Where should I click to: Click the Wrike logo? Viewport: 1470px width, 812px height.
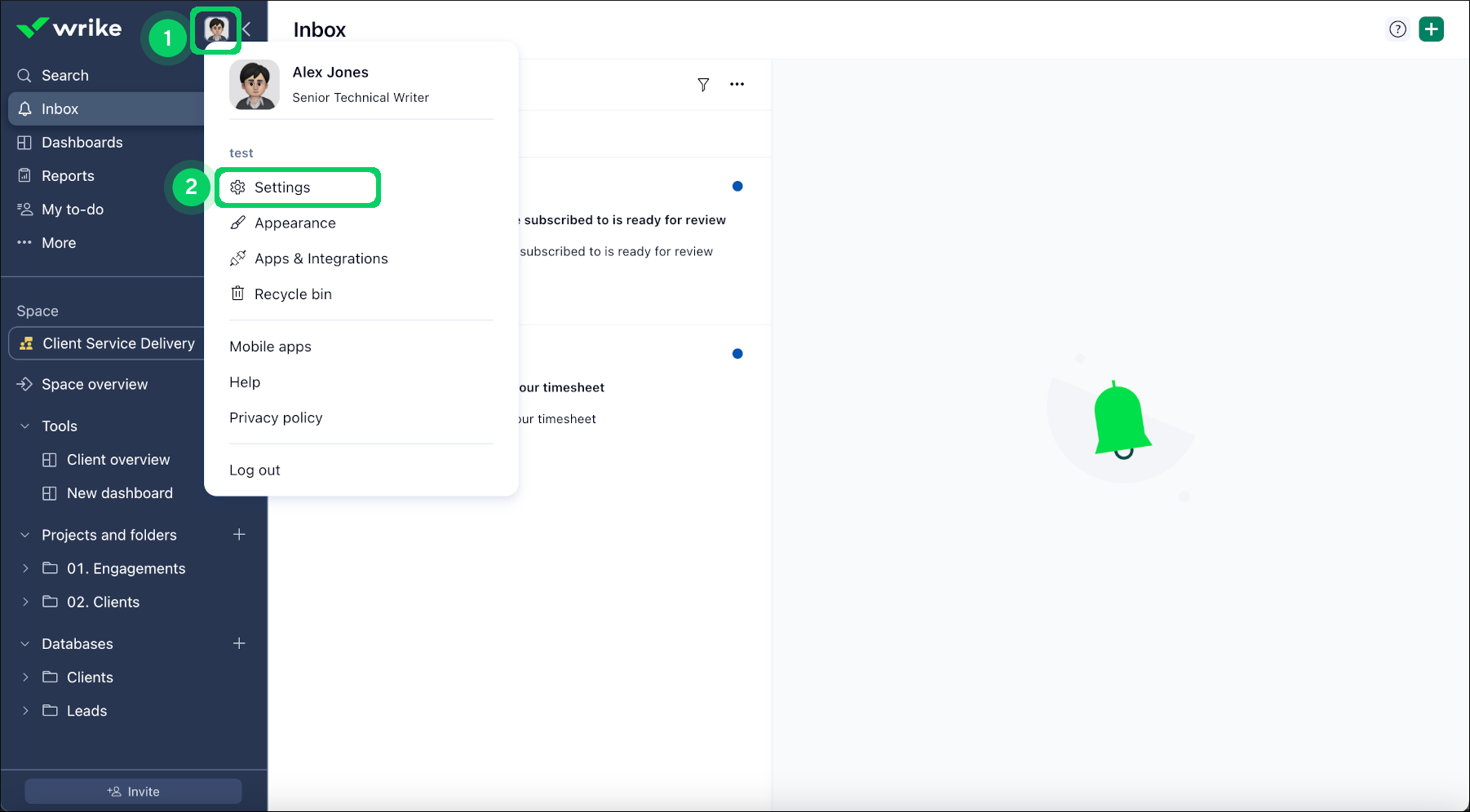(x=69, y=29)
